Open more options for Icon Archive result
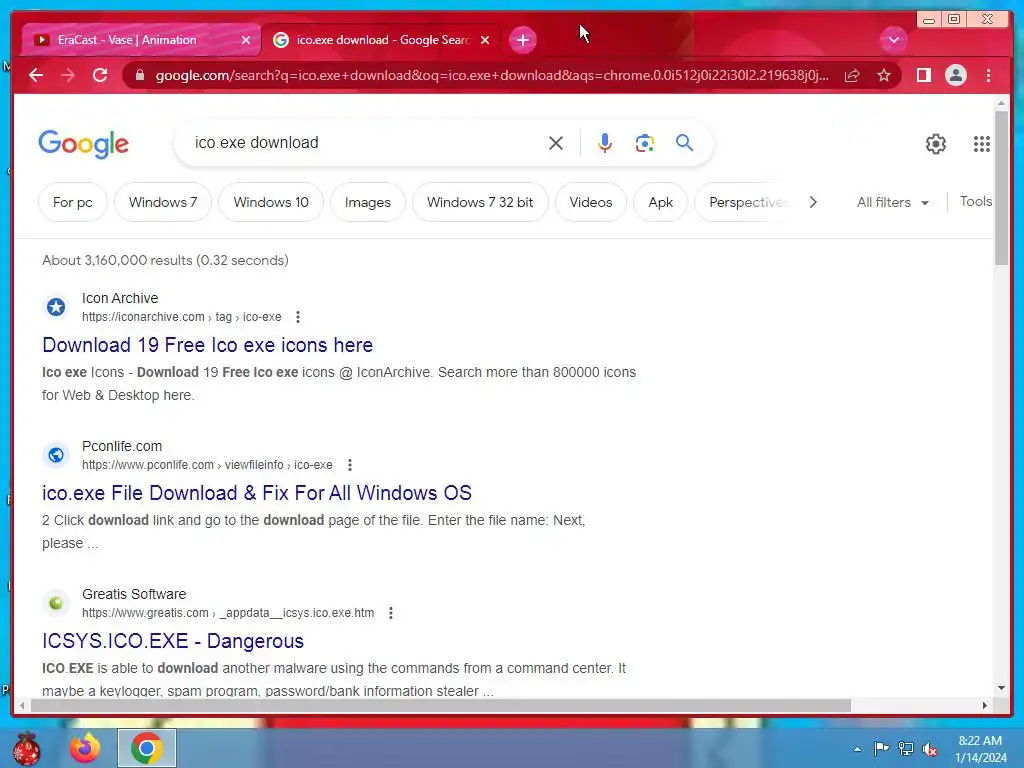The width and height of the screenshot is (1024, 768). pos(298,317)
